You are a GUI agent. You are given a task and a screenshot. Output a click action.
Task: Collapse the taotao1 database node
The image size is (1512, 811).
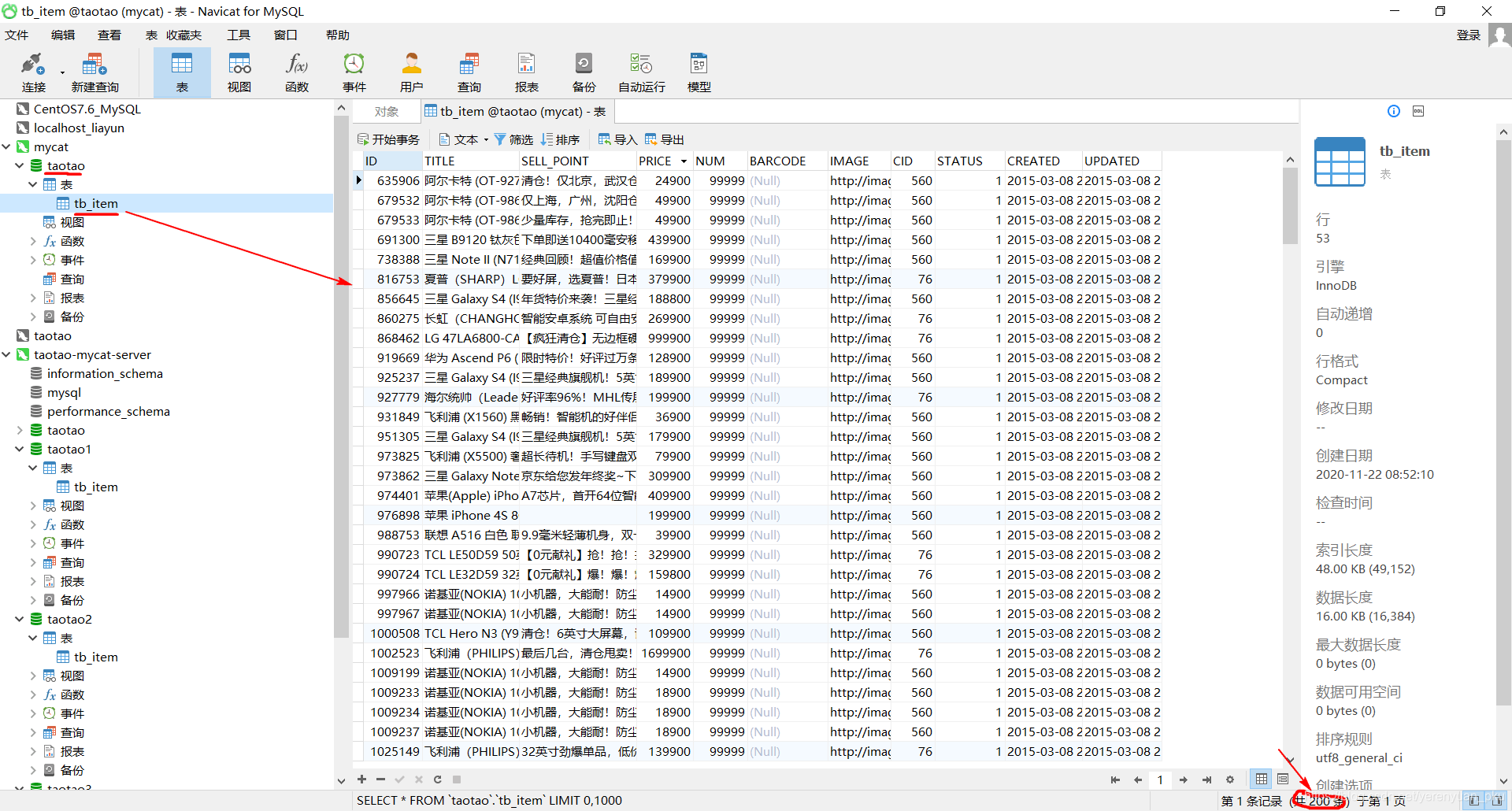[20, 450]
